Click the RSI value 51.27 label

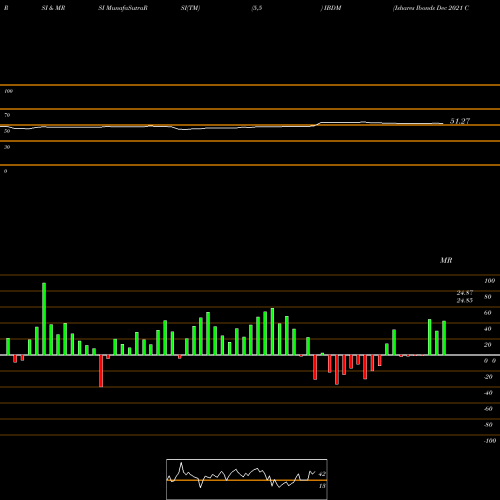point(460,121)
